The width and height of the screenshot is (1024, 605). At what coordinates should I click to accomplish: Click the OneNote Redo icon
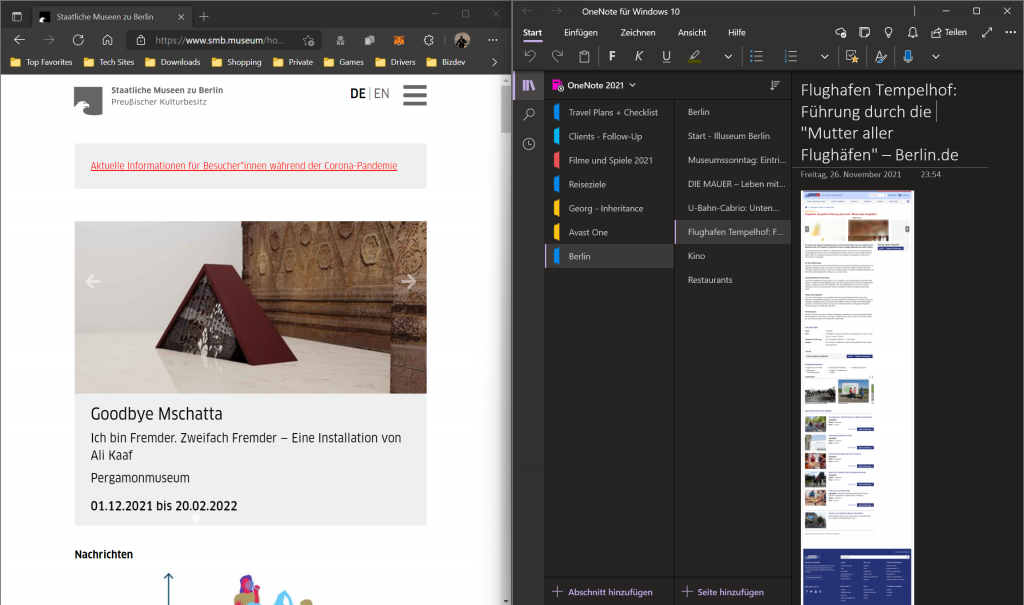[557, 57]
